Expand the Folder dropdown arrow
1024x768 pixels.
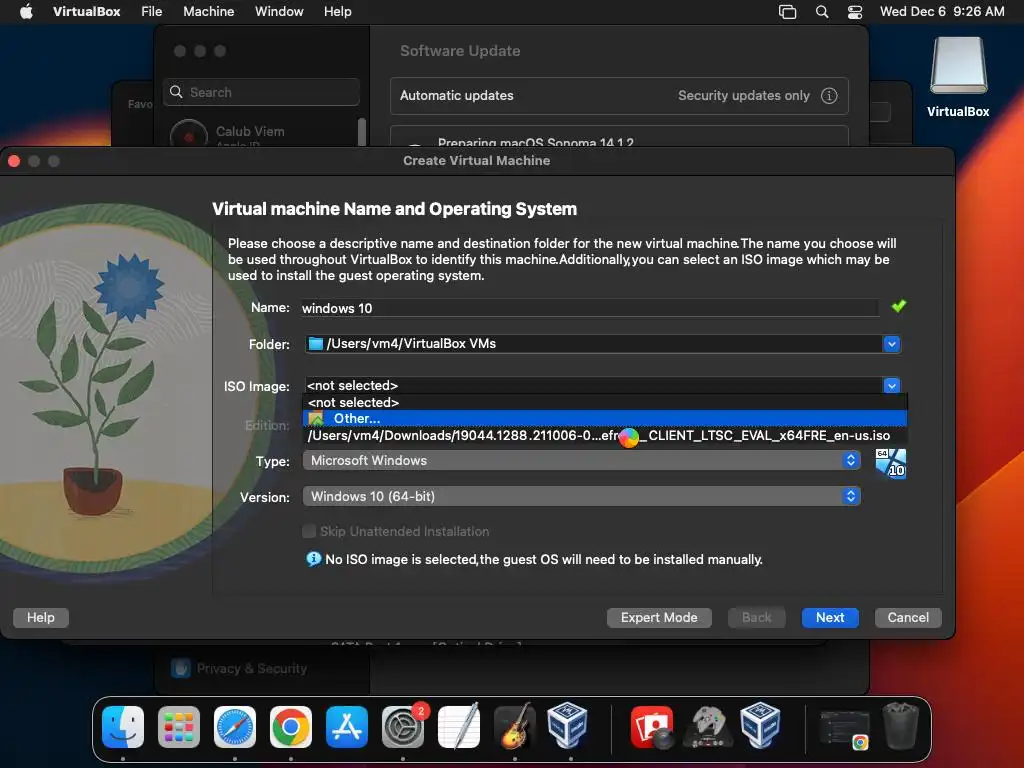point(891,344)
